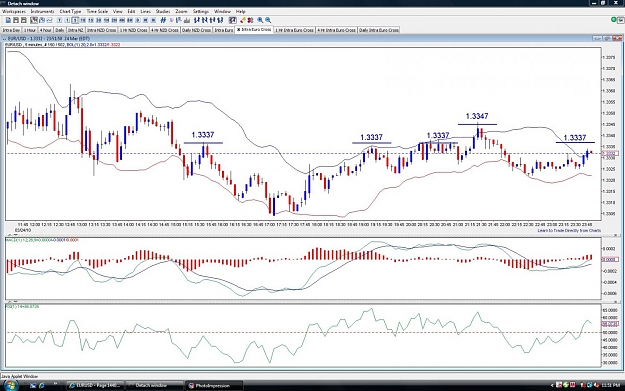
Task: Open the Window menu
Action: (222, 12)
